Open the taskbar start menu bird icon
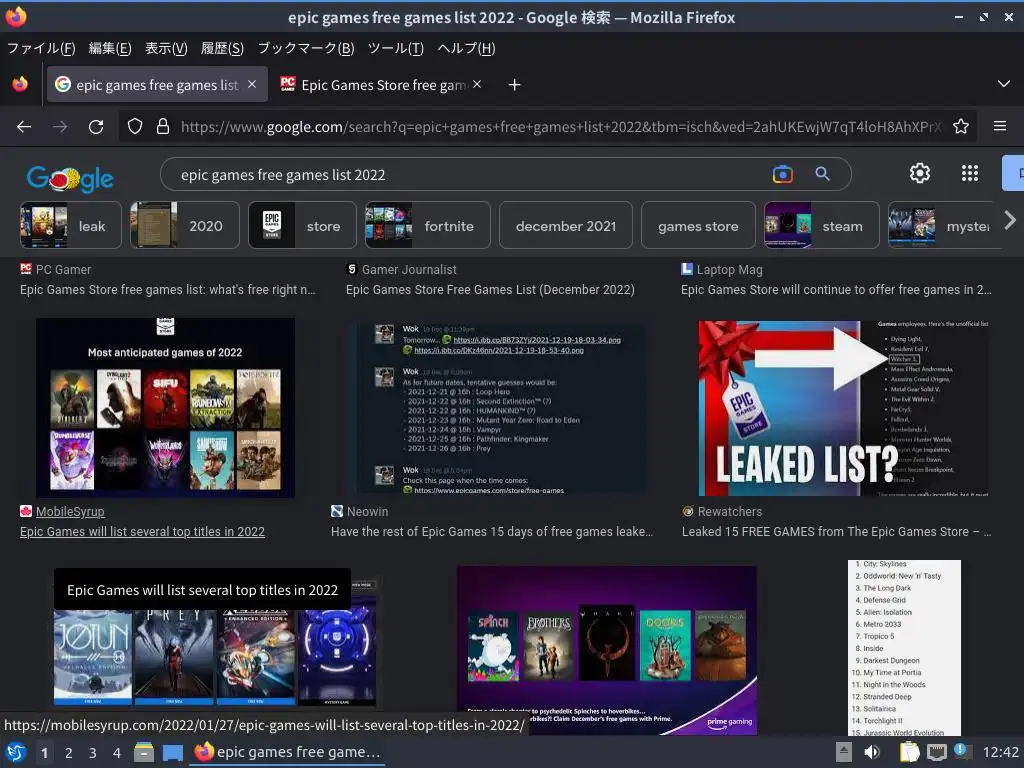This screenshot has height=768, width=1024. (x=16, y=752)
